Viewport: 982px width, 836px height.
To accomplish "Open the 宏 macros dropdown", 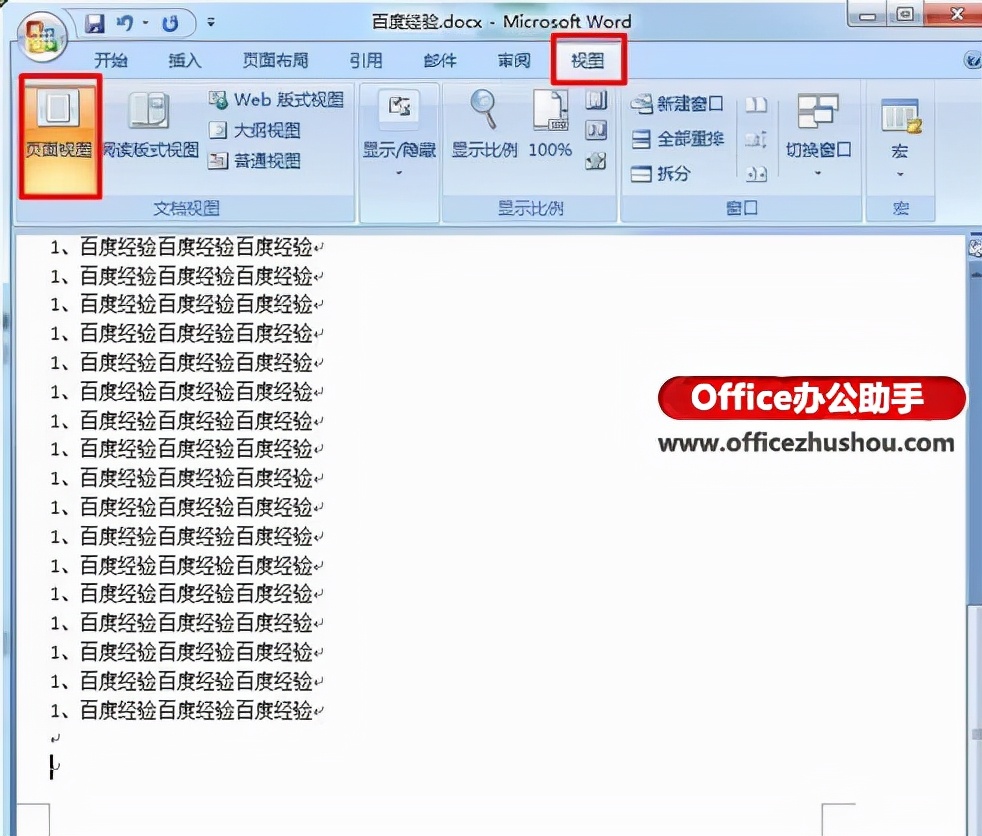I will tap(900, 138).
